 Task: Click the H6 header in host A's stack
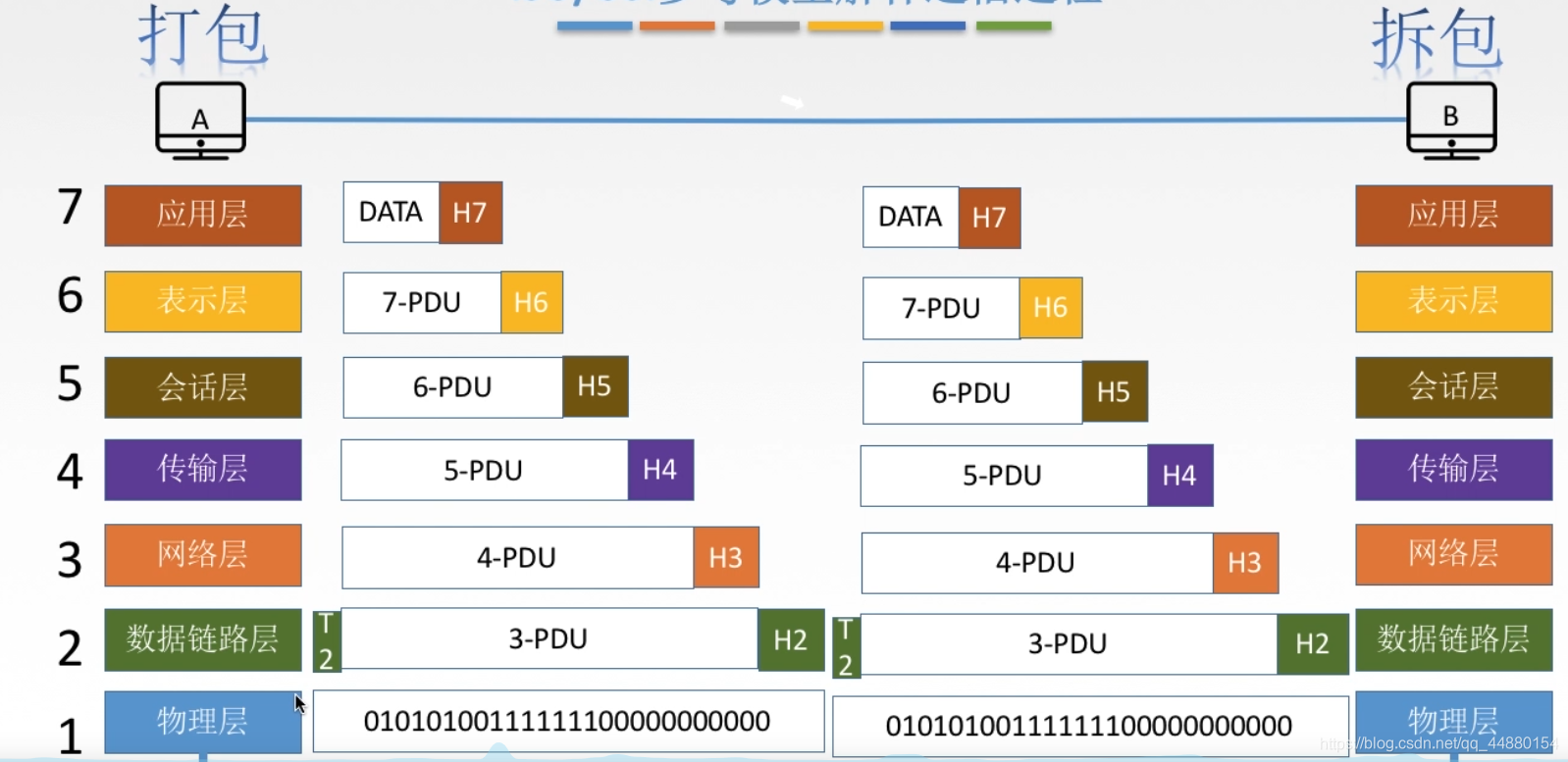(532, 302)
